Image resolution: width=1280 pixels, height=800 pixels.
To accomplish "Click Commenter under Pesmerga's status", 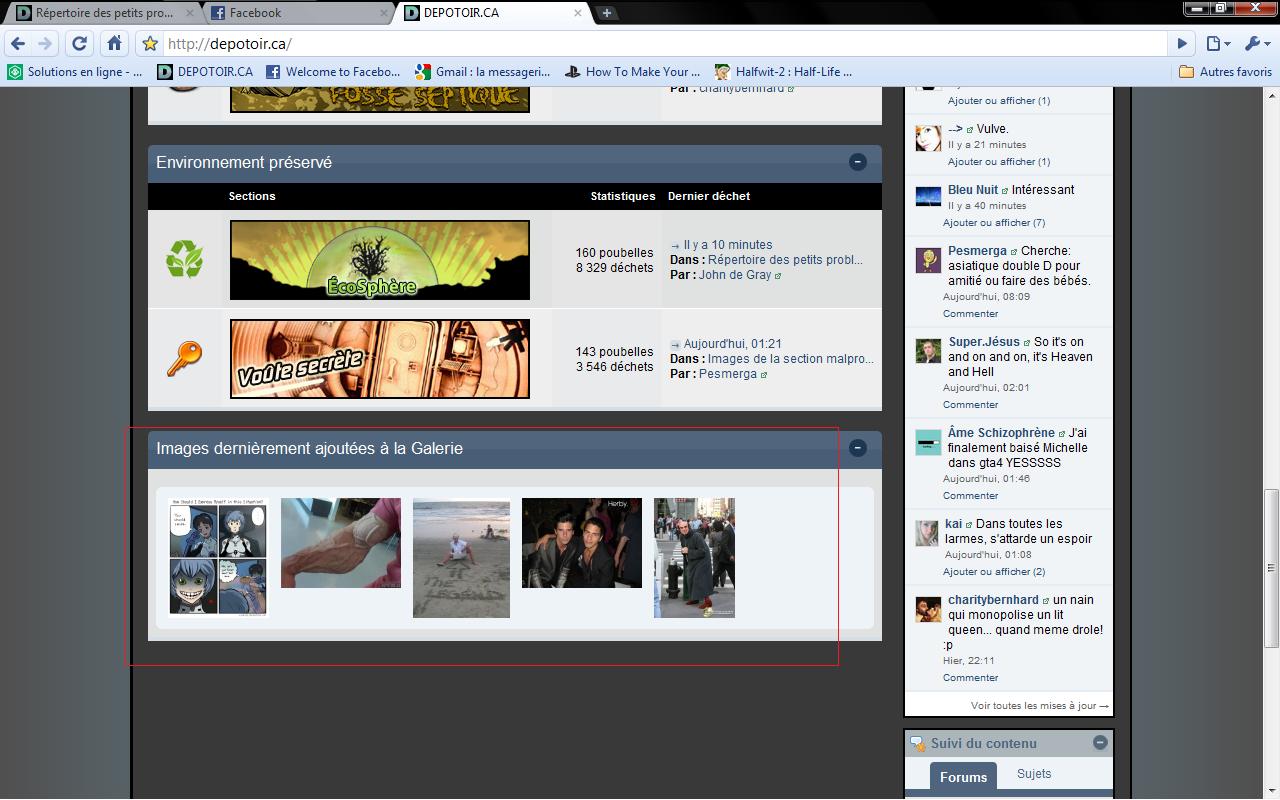I will click(x=970, y=314).
